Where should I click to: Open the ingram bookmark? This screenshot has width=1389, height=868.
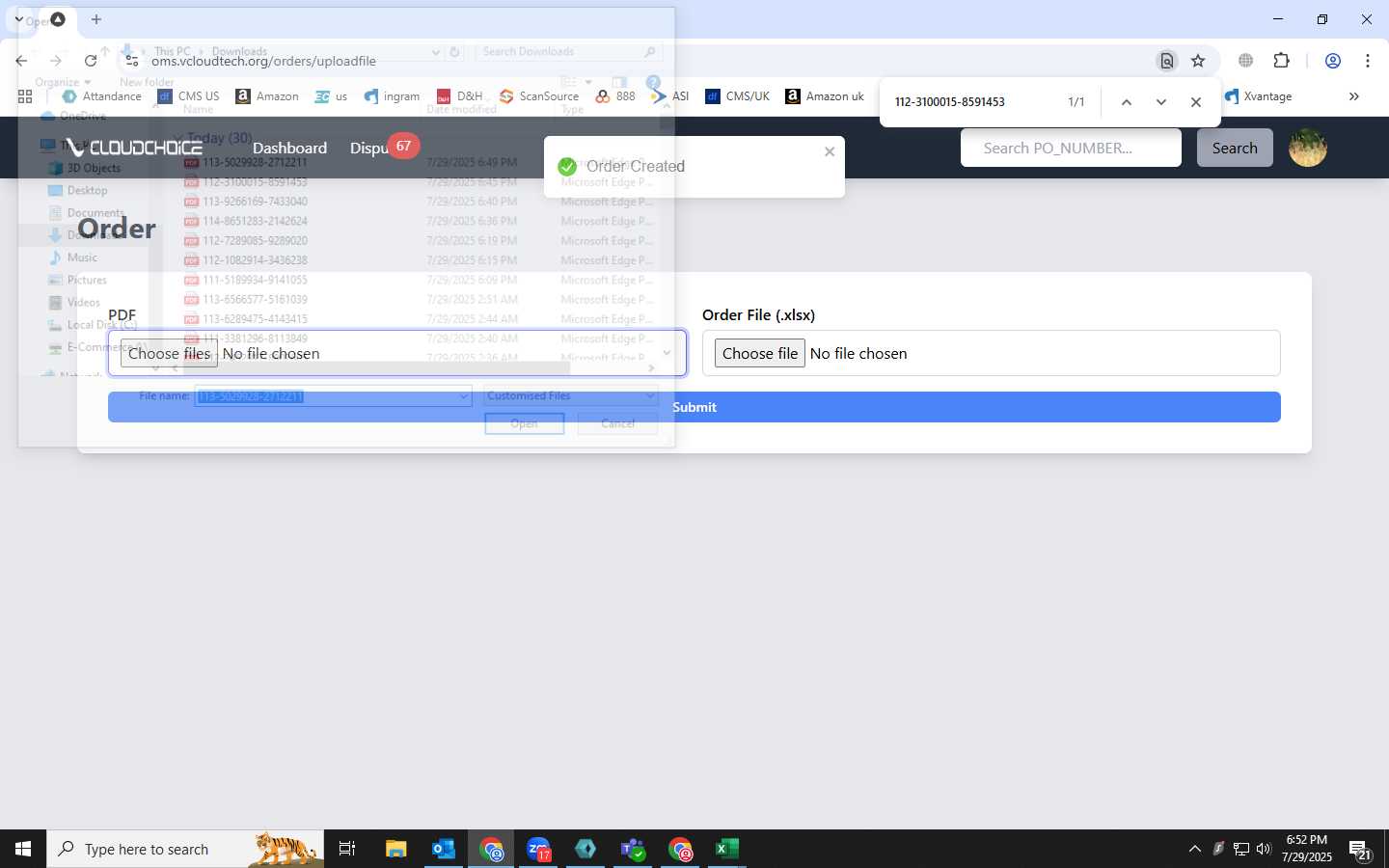click(x=392, y=96)
